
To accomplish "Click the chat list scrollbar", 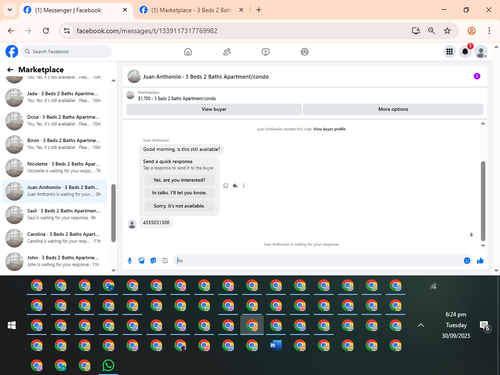I will (x=113, y=213).
